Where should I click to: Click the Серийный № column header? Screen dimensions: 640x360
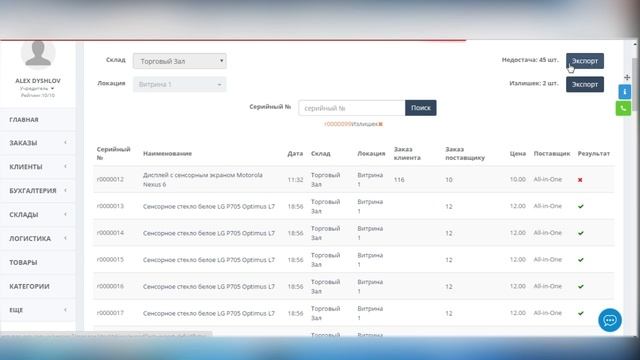[x=113, y=153]
